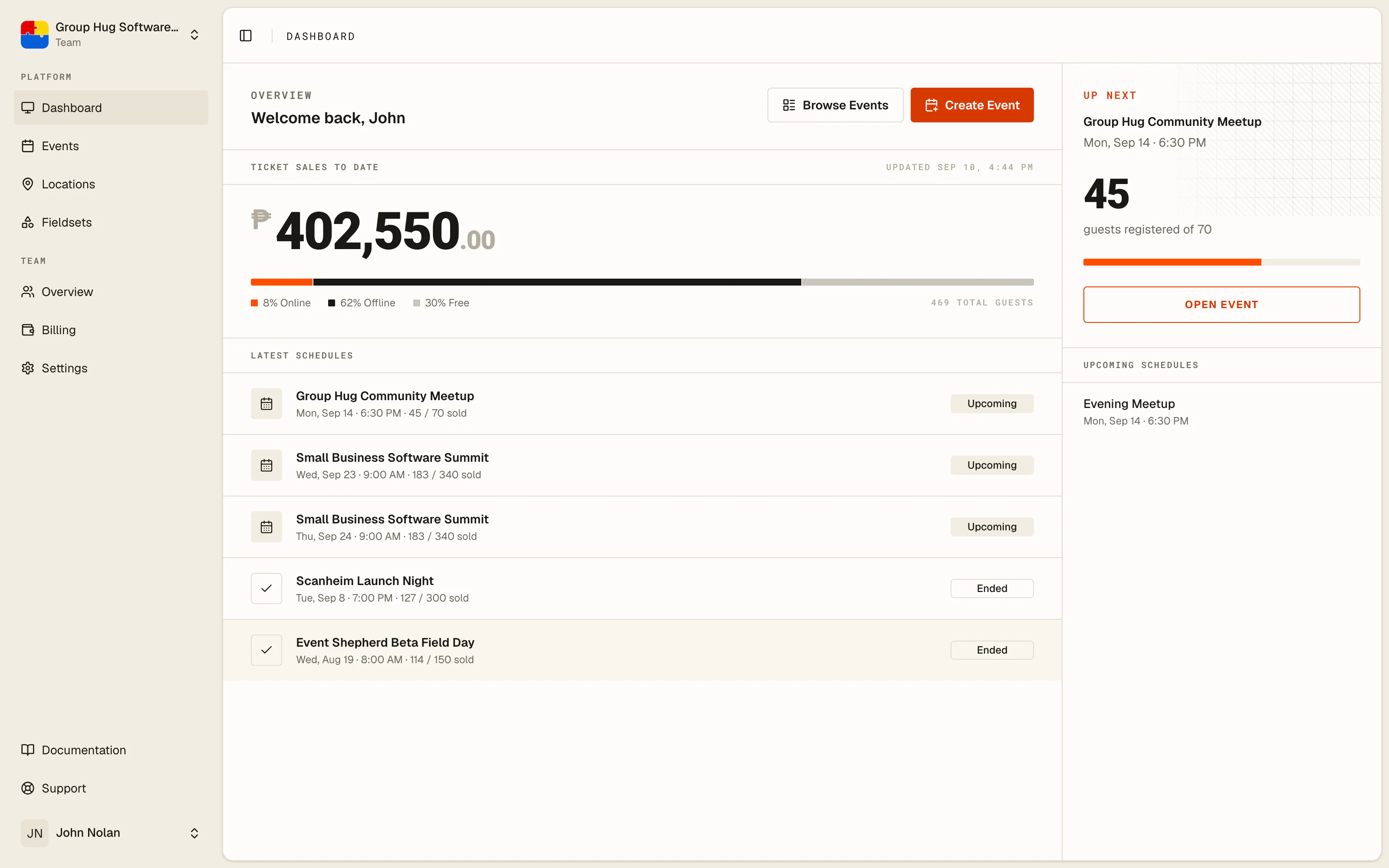Toggle the sidebar panel icon
Screen dimensions: 1389x868
246,36
